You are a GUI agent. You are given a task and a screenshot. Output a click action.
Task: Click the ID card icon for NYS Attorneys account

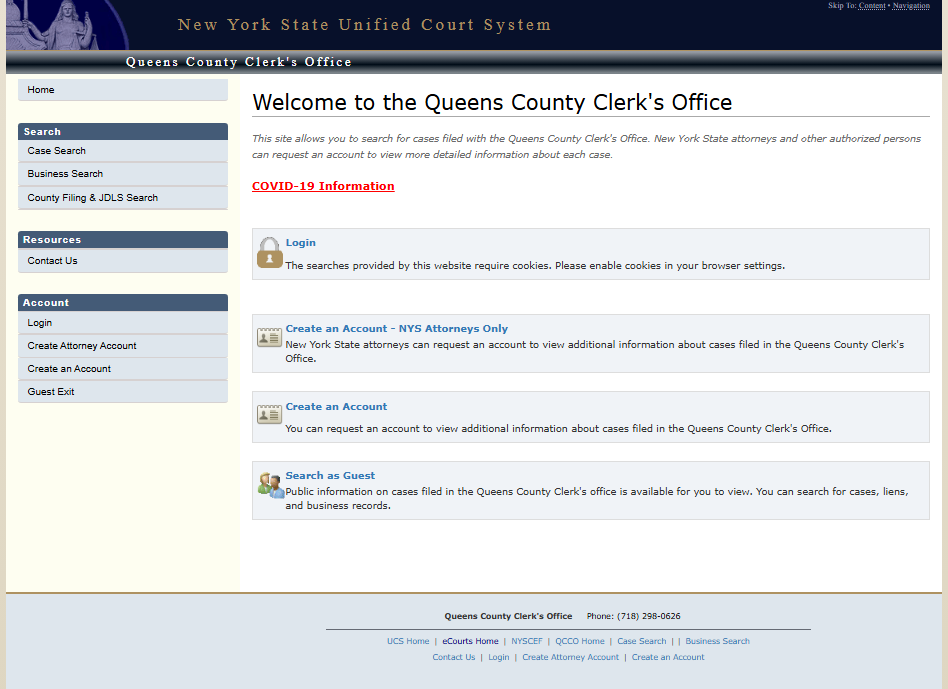point(269,337)
